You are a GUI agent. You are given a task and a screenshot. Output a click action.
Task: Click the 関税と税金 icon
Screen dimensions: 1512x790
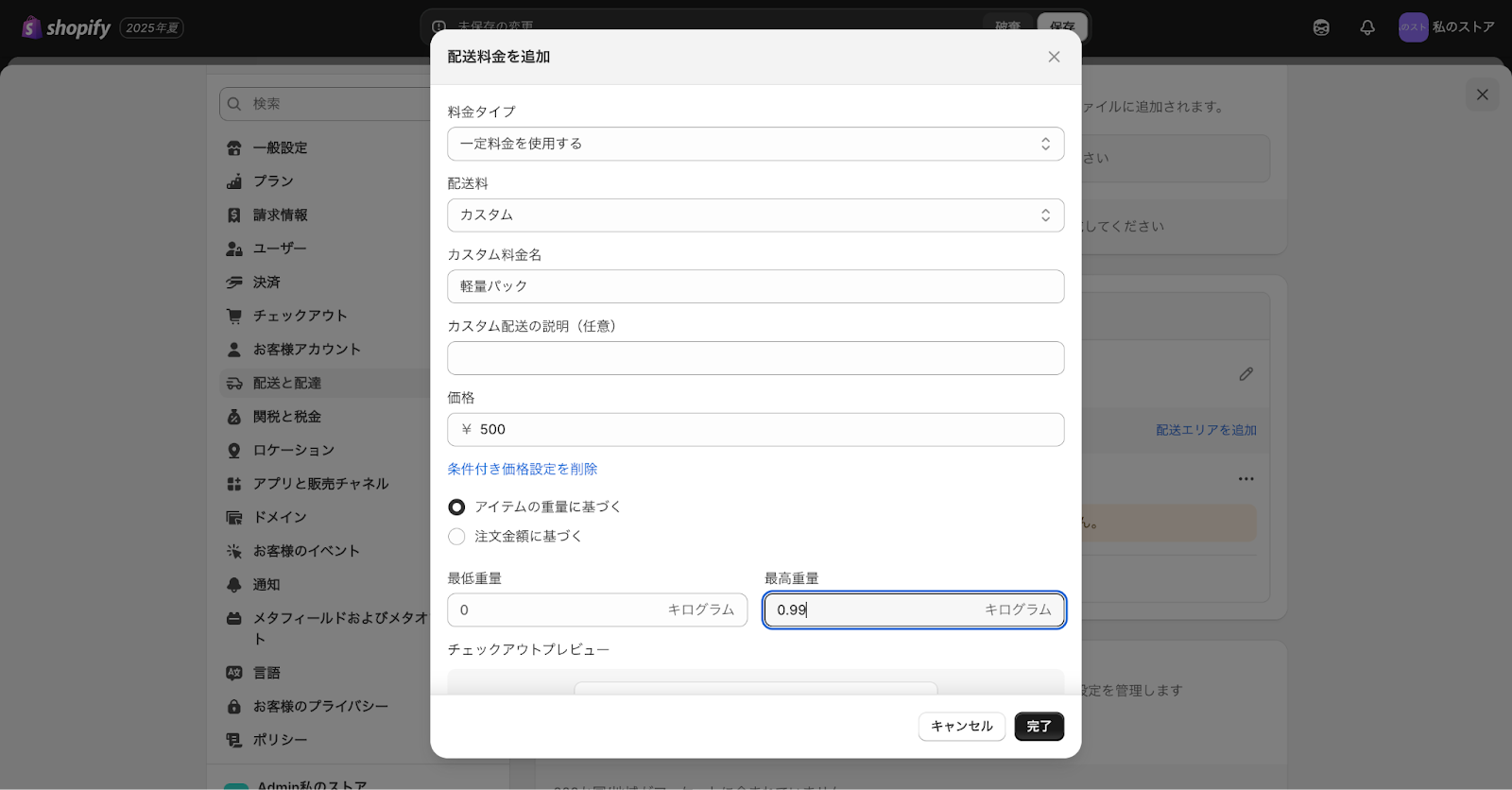[234, 417]
